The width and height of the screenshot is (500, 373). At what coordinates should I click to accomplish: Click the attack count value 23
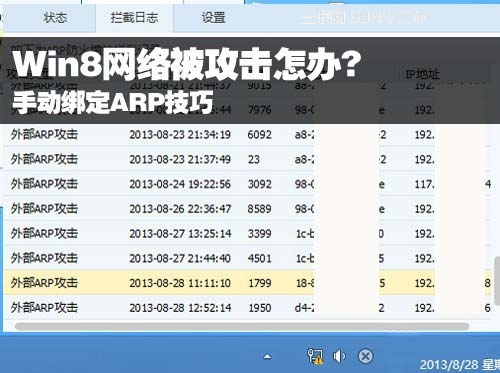tap(254, 159)
